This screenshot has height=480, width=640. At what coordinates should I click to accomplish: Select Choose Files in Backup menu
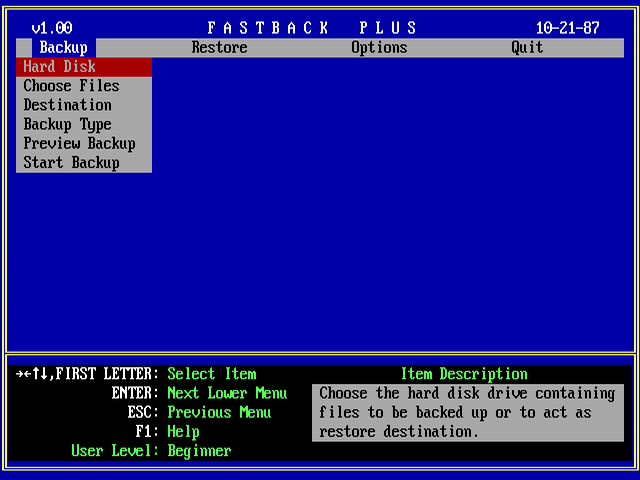pos(84,86)
